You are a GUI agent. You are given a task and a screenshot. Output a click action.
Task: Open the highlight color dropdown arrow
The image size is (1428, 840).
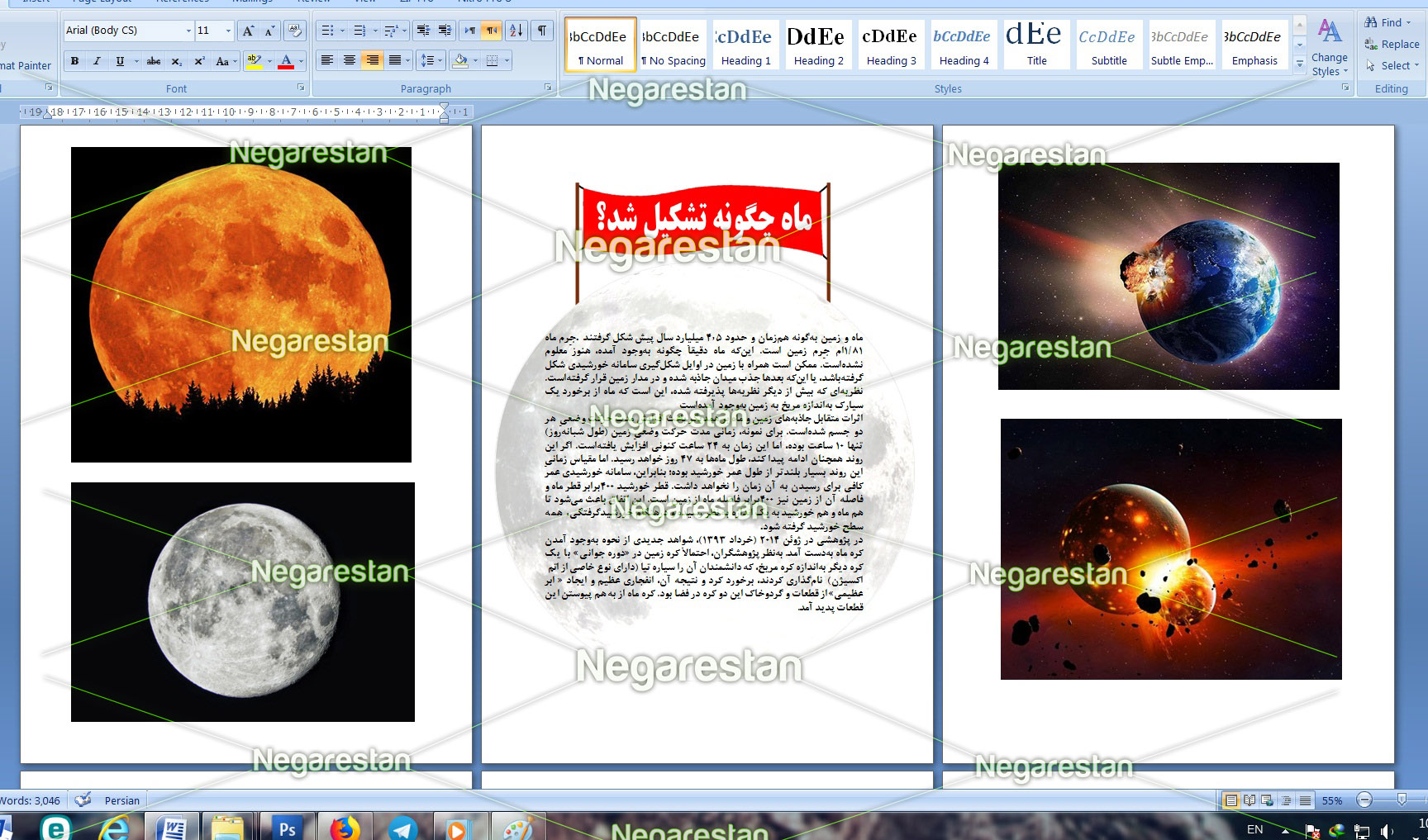point(269,61)
